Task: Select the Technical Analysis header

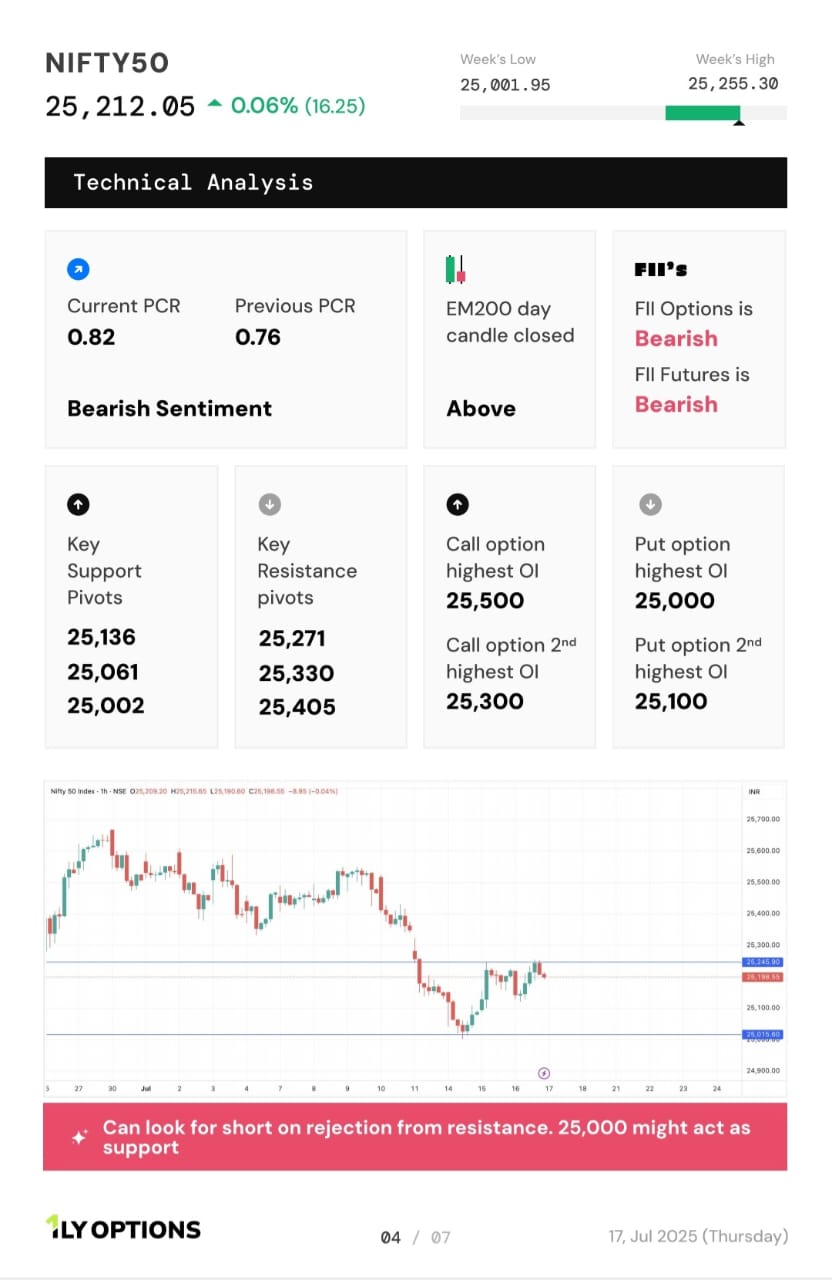Action: click(415, 182)
